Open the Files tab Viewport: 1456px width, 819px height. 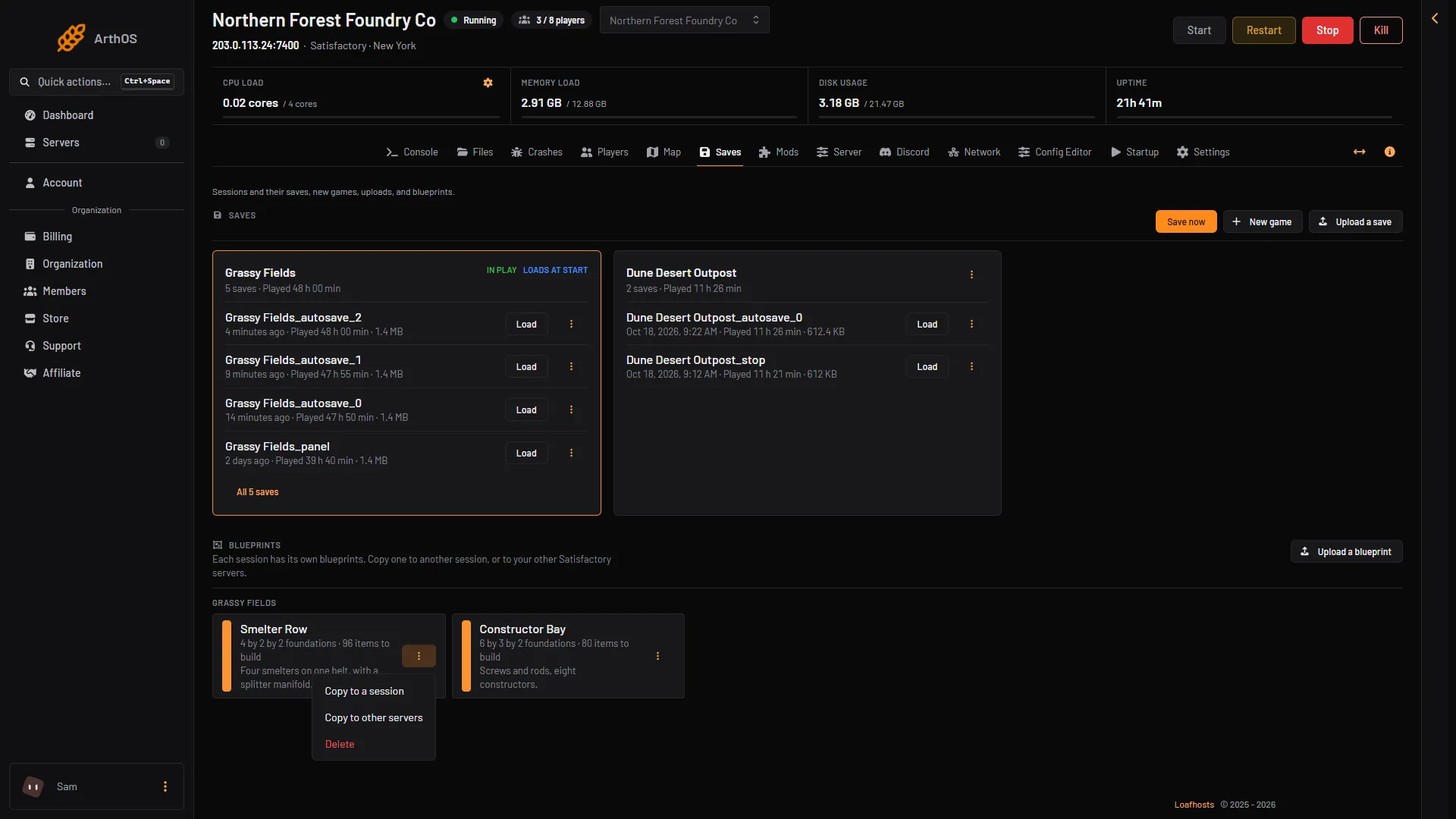click(x=475, y=152)
